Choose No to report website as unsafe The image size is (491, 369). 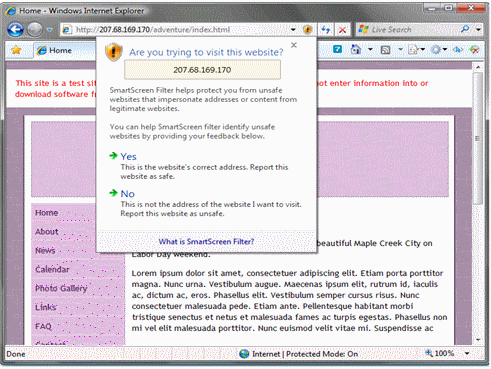click(x=127, y=193)
